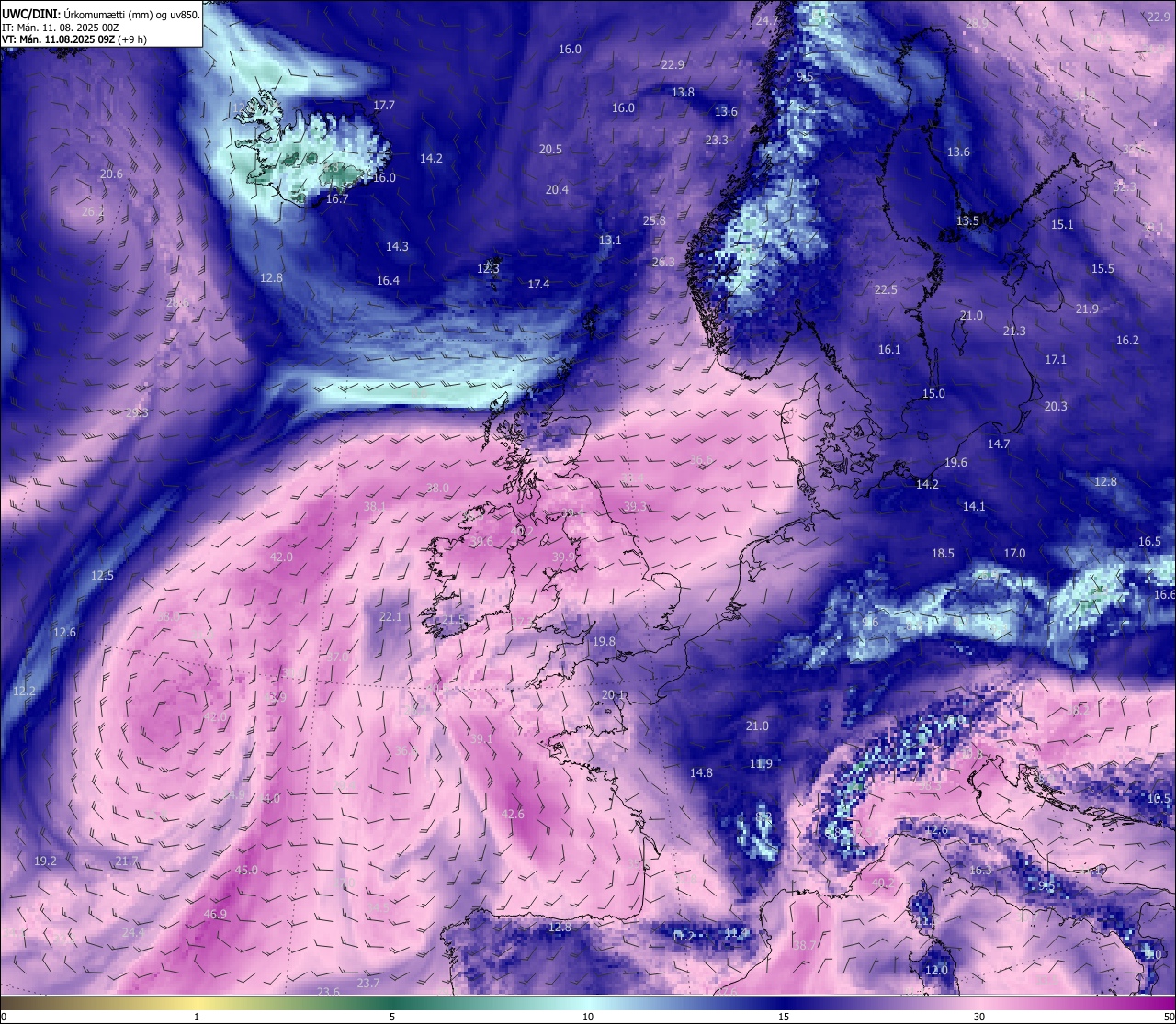Click the 21.3 value over the Baltic
Image resolution: width=1176 pixels, height=1024 pixels.
(1014, 332)
